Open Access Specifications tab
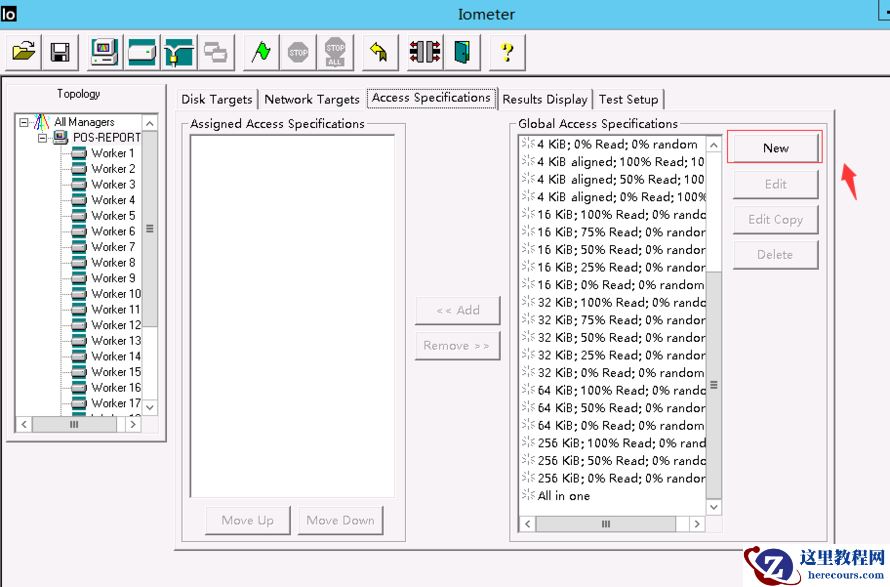Screen dimensions: 890x587 [x=431, y=98]
